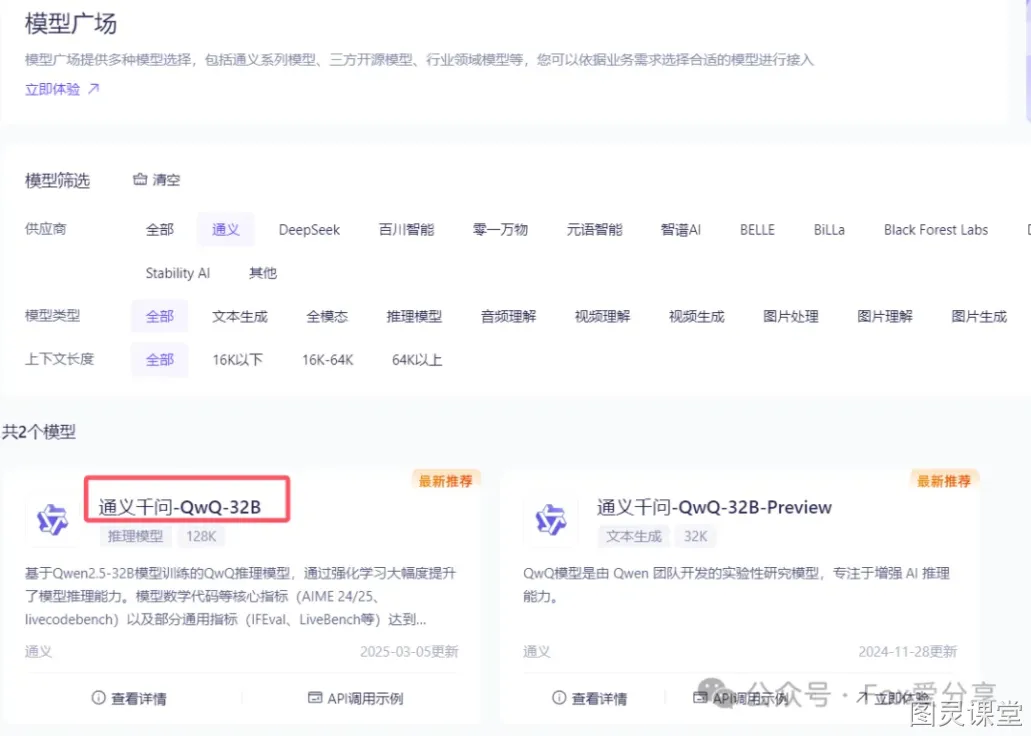Click the code icon in QwQ-32B-Preview API调用示例
The height and width of the screenshot is (736, 1031).
click(701, 697)
